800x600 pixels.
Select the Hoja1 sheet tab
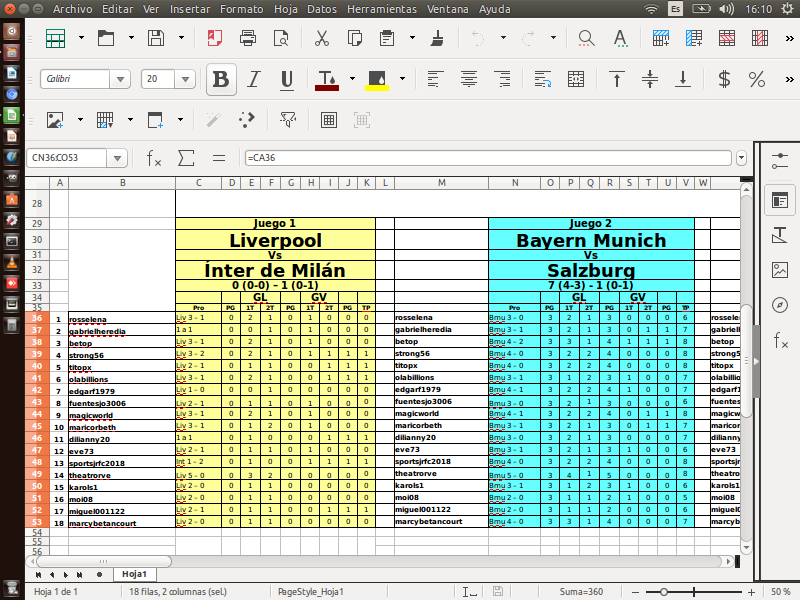pyautogui.click(x=134, y=574)
